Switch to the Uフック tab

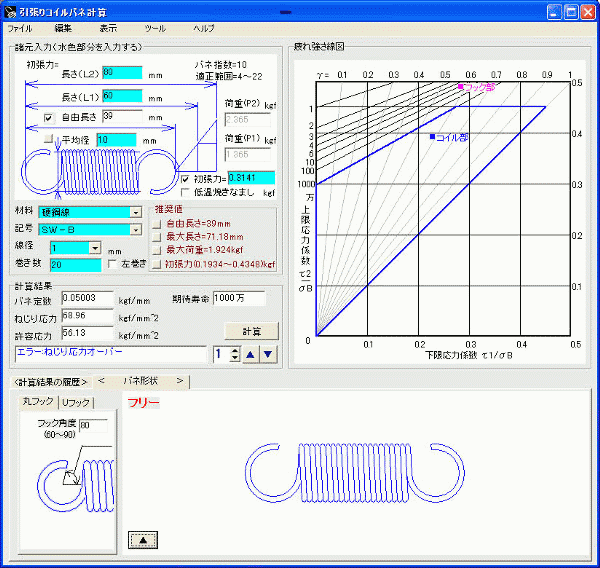(x=75, y=402)
